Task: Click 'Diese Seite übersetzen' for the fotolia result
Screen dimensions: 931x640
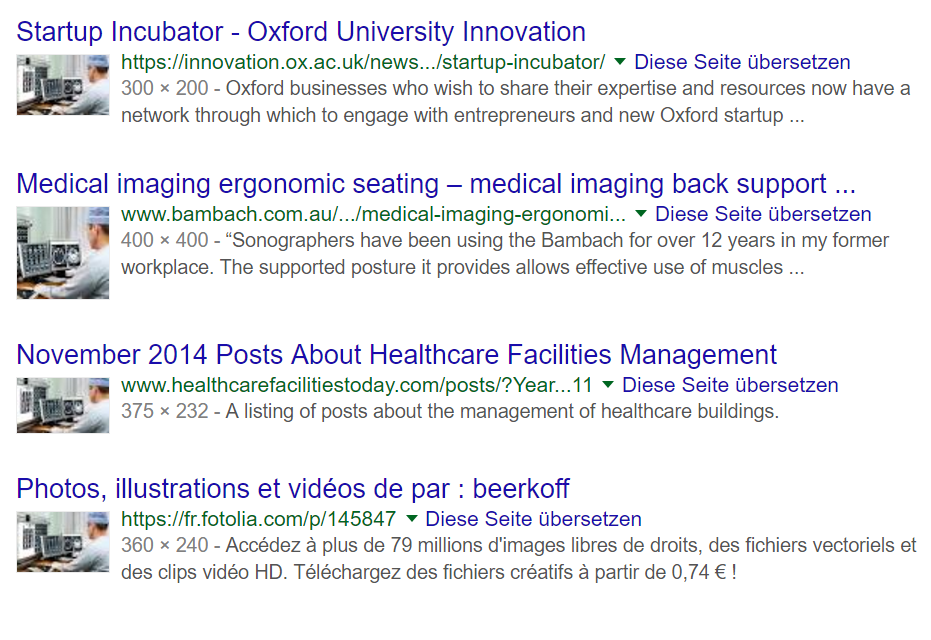Action: pyautogui.click(x=533, y=520)
